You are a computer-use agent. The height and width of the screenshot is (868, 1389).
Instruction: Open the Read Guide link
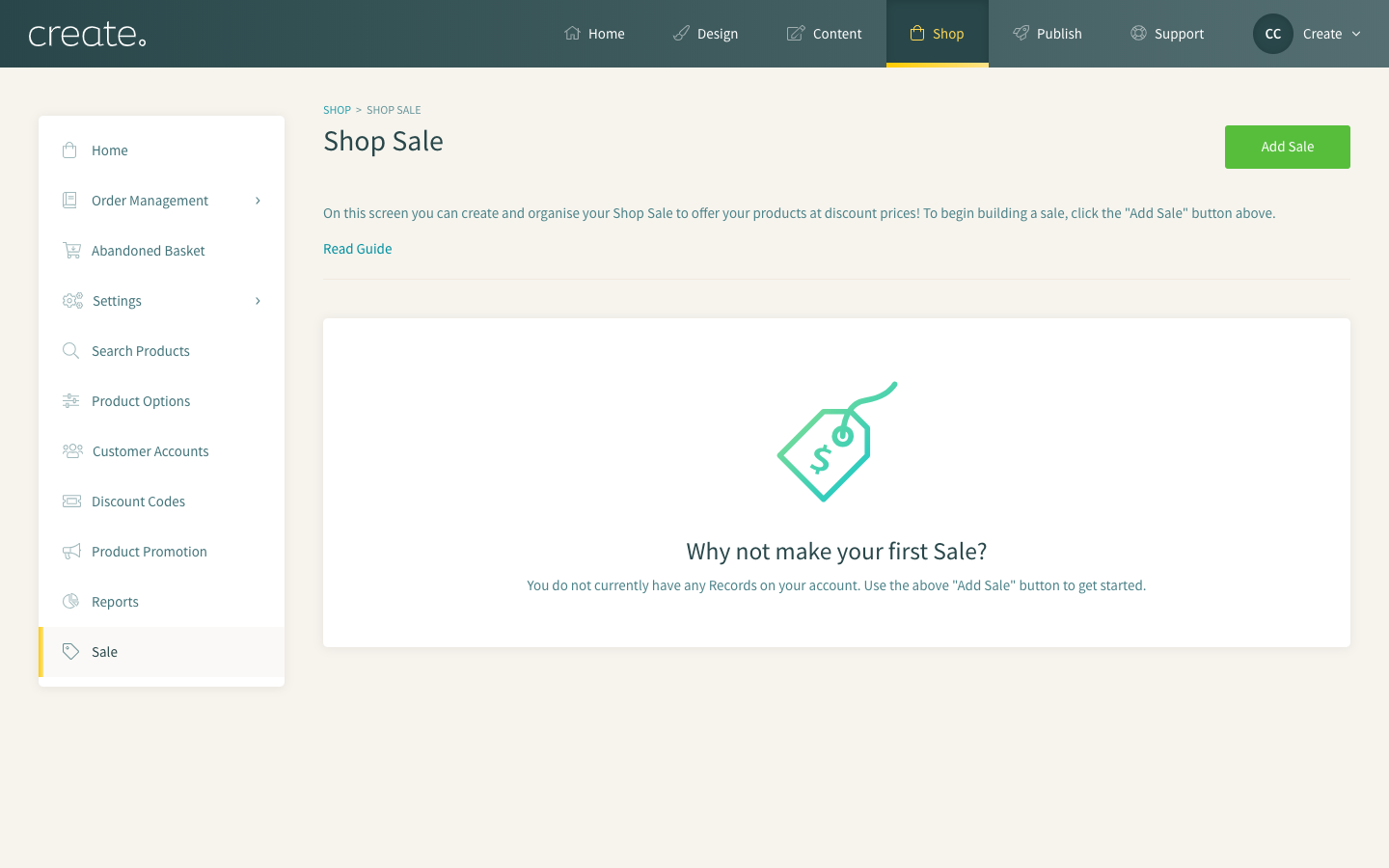pyautogui.click(x=357, y=249)
